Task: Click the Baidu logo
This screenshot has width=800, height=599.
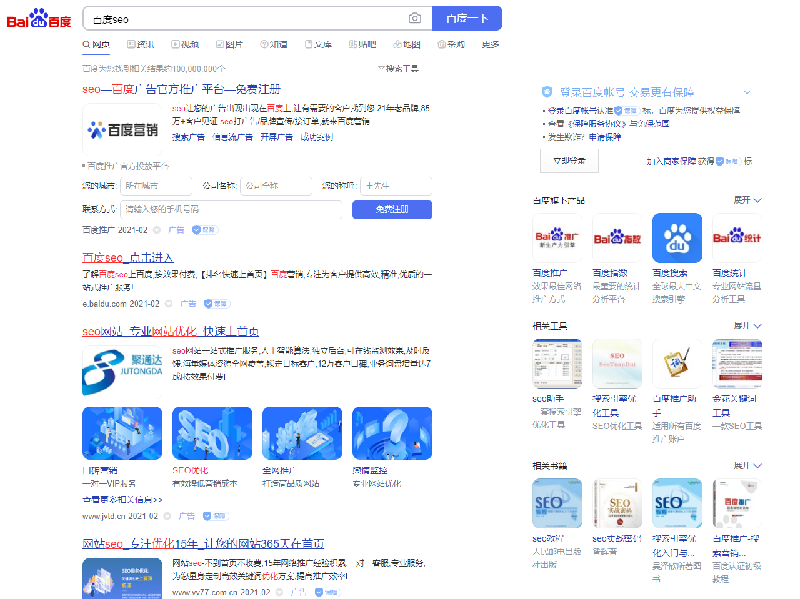Action: click(39, 19)
